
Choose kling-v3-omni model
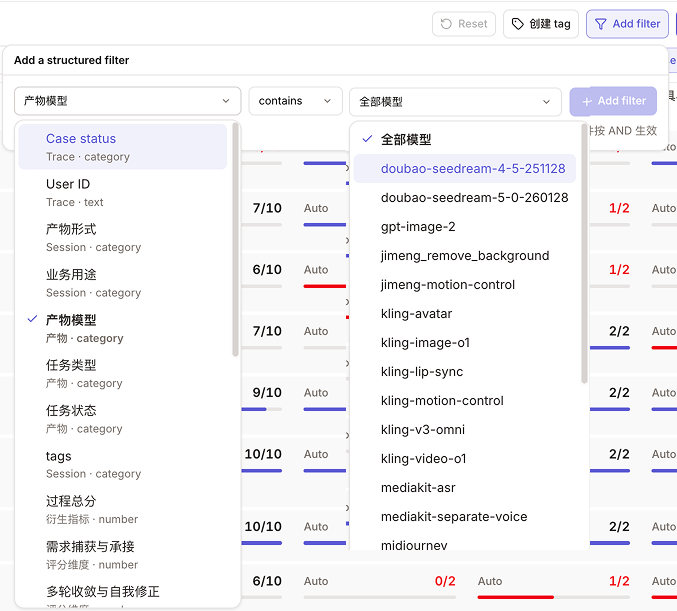point(465,429)
